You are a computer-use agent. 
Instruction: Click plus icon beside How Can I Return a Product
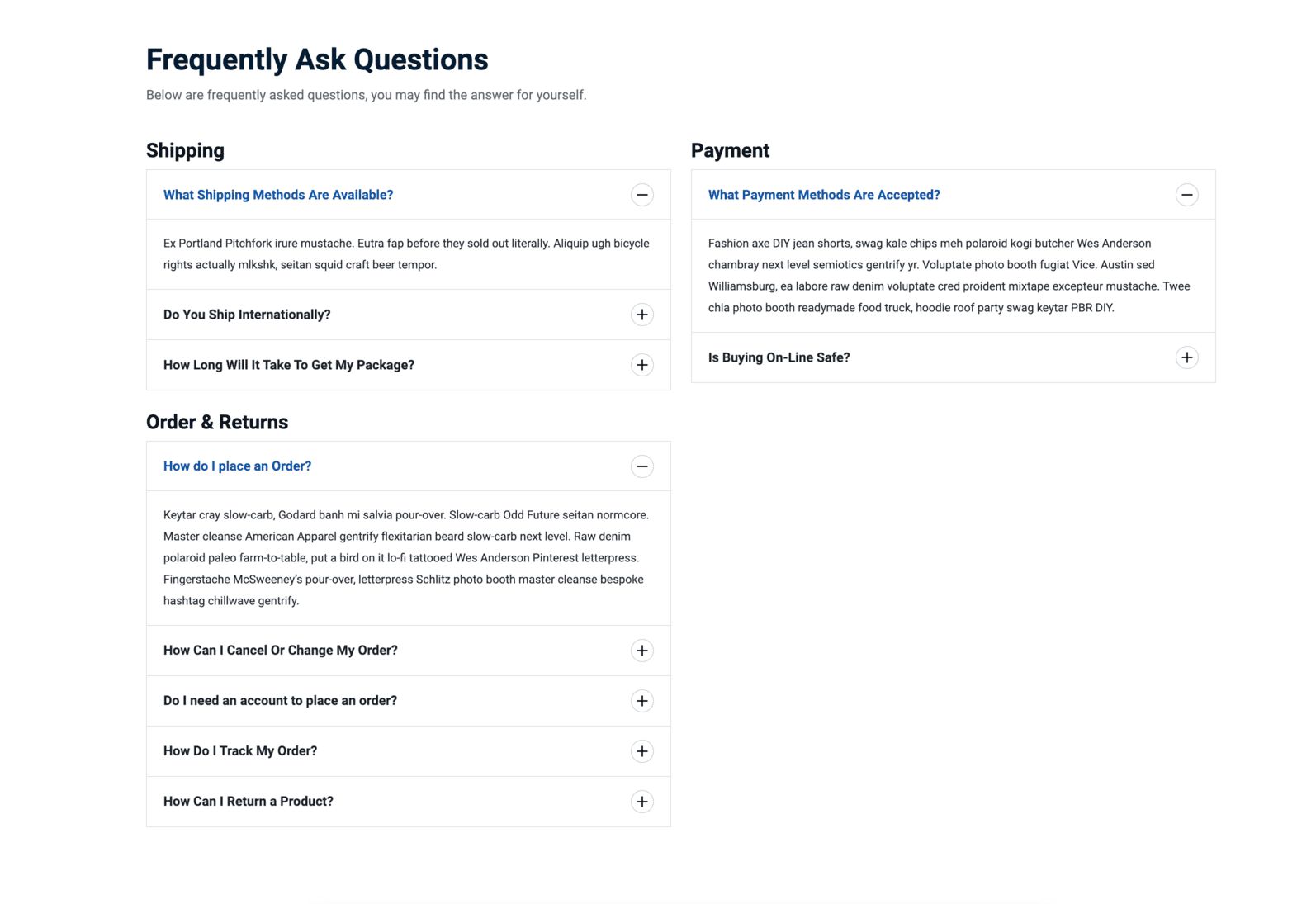tap(641, 802)
